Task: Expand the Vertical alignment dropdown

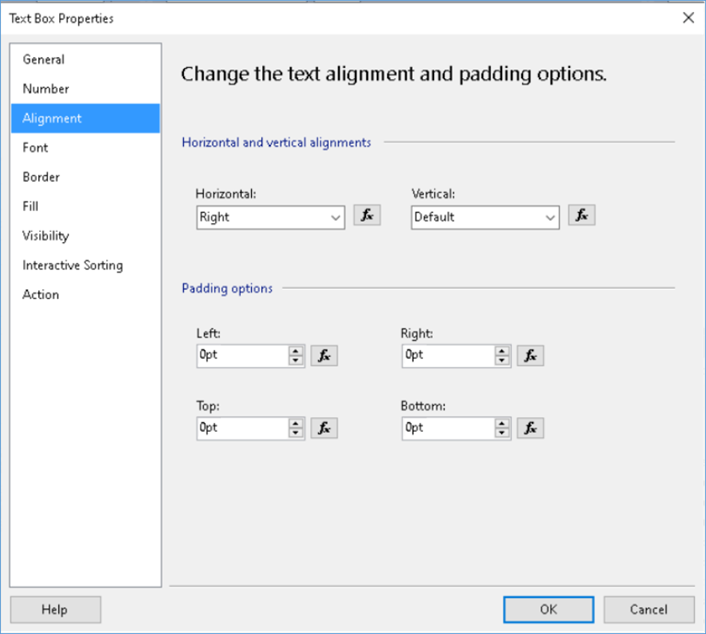Action: pyautogui.click(x=549, y=217)
